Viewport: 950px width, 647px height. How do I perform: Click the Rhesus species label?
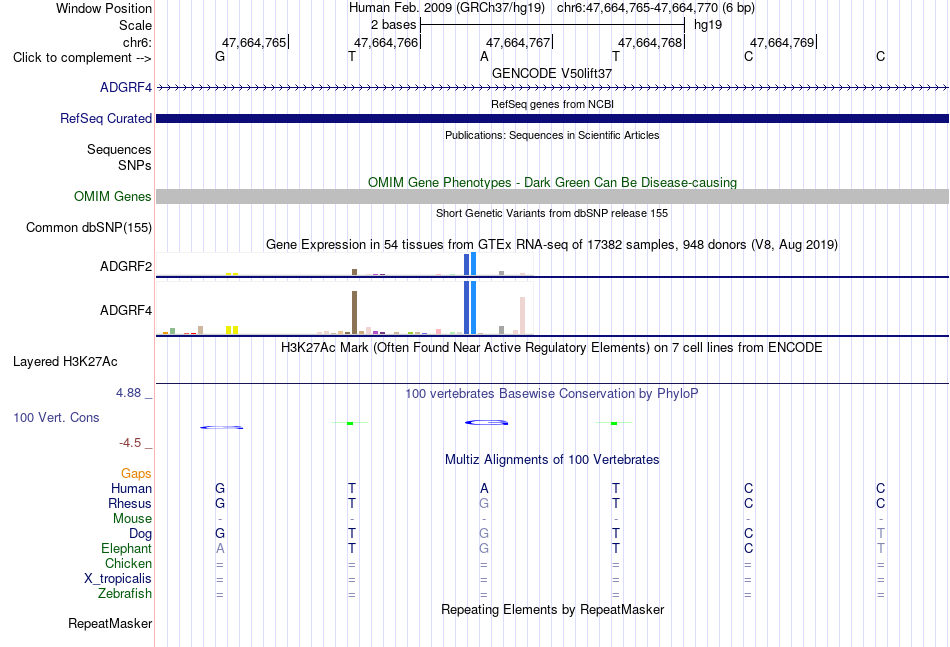pos(130,503)
